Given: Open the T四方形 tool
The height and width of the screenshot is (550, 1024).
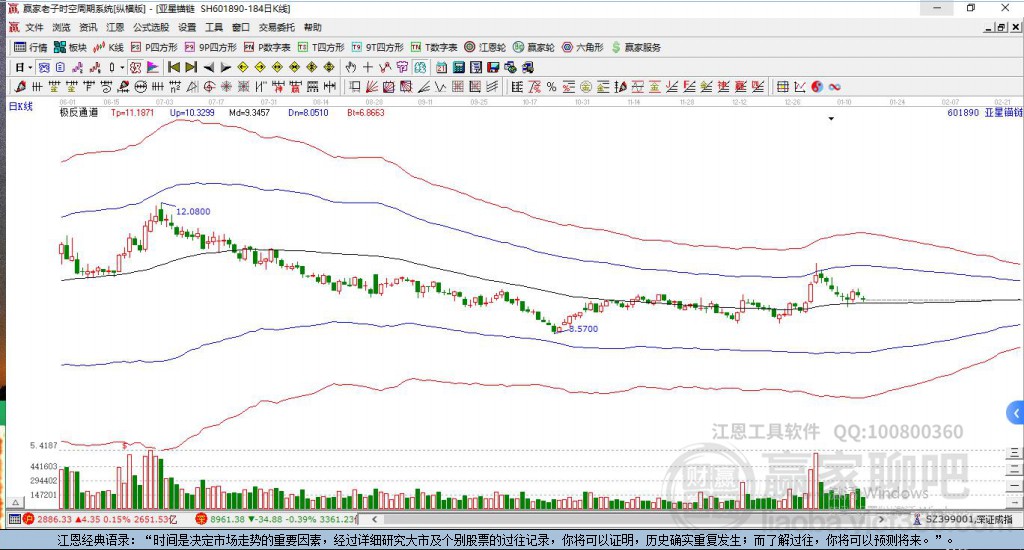Looking at the screenshot, I should point(321,47).
